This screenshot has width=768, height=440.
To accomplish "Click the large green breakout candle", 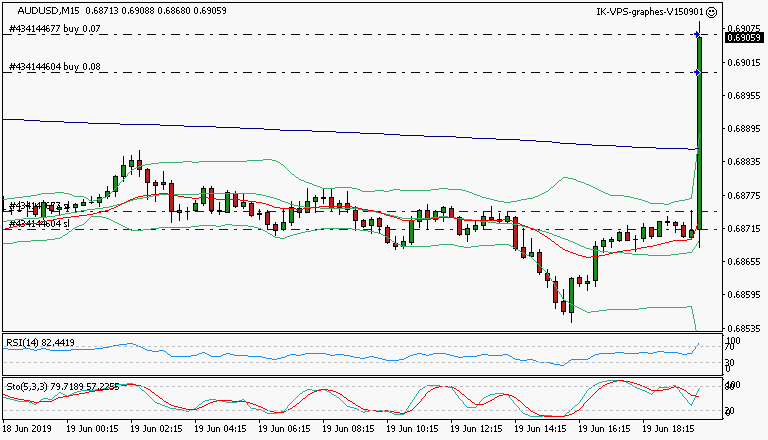I will click(x=700, y=130).
